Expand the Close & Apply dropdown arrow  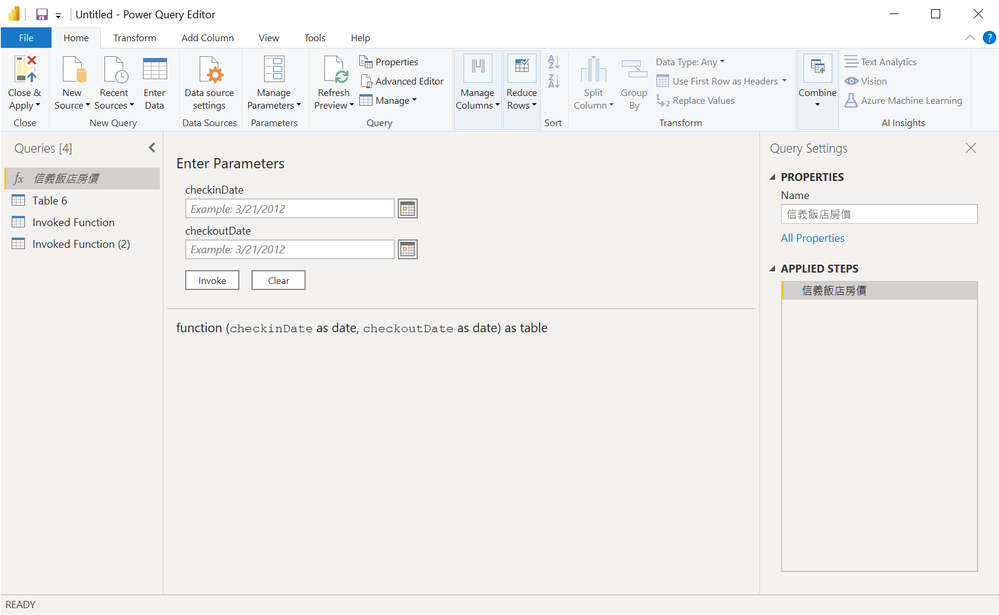38,105
